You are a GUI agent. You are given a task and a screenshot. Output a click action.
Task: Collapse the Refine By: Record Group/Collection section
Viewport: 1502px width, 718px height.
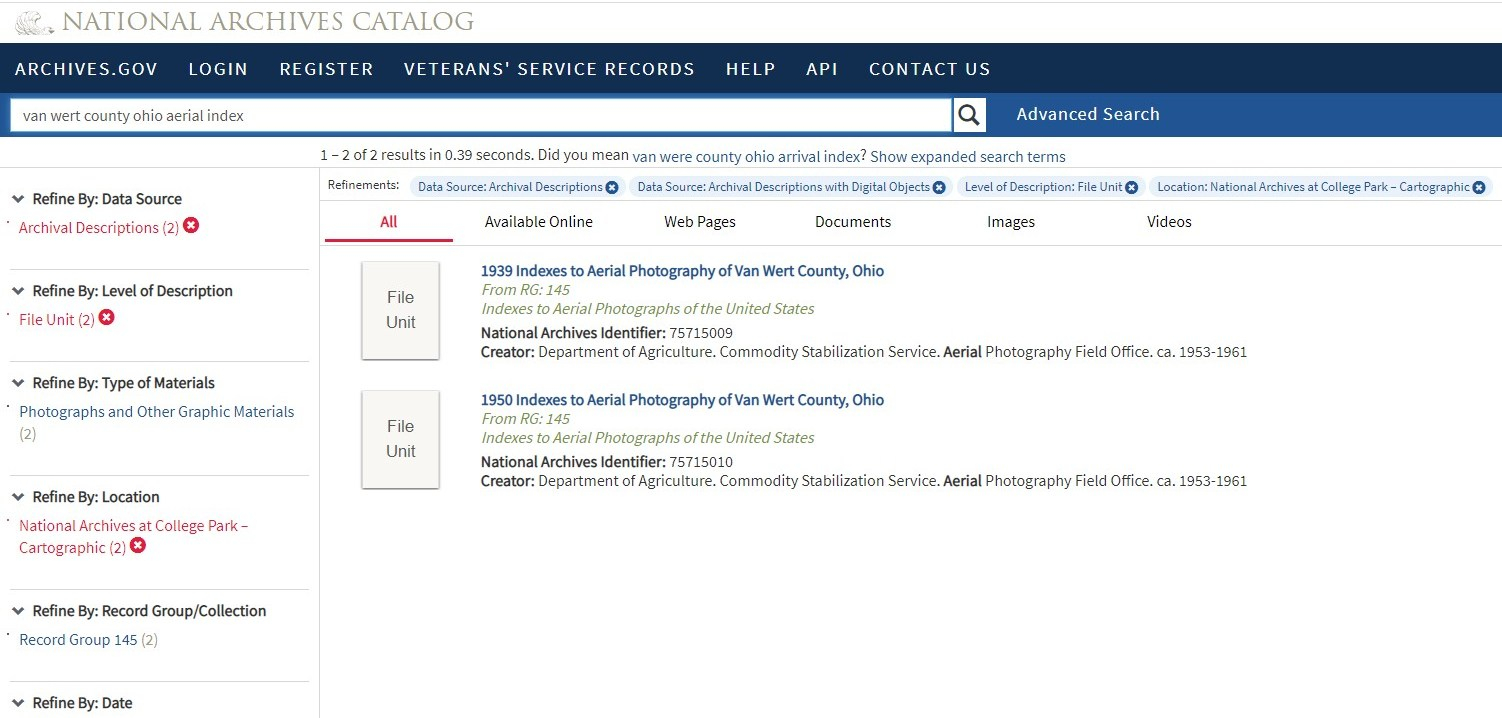18,611
